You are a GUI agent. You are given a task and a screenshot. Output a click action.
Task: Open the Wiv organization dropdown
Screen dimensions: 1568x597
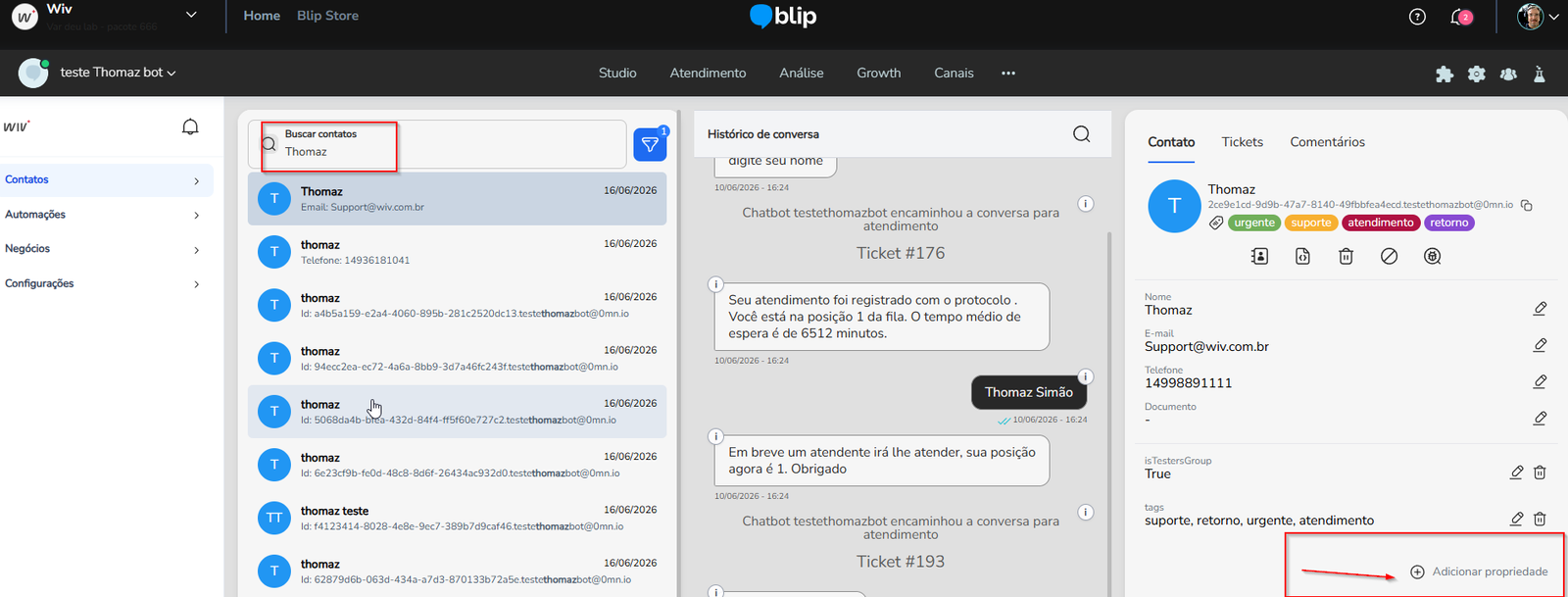point(191,15)
